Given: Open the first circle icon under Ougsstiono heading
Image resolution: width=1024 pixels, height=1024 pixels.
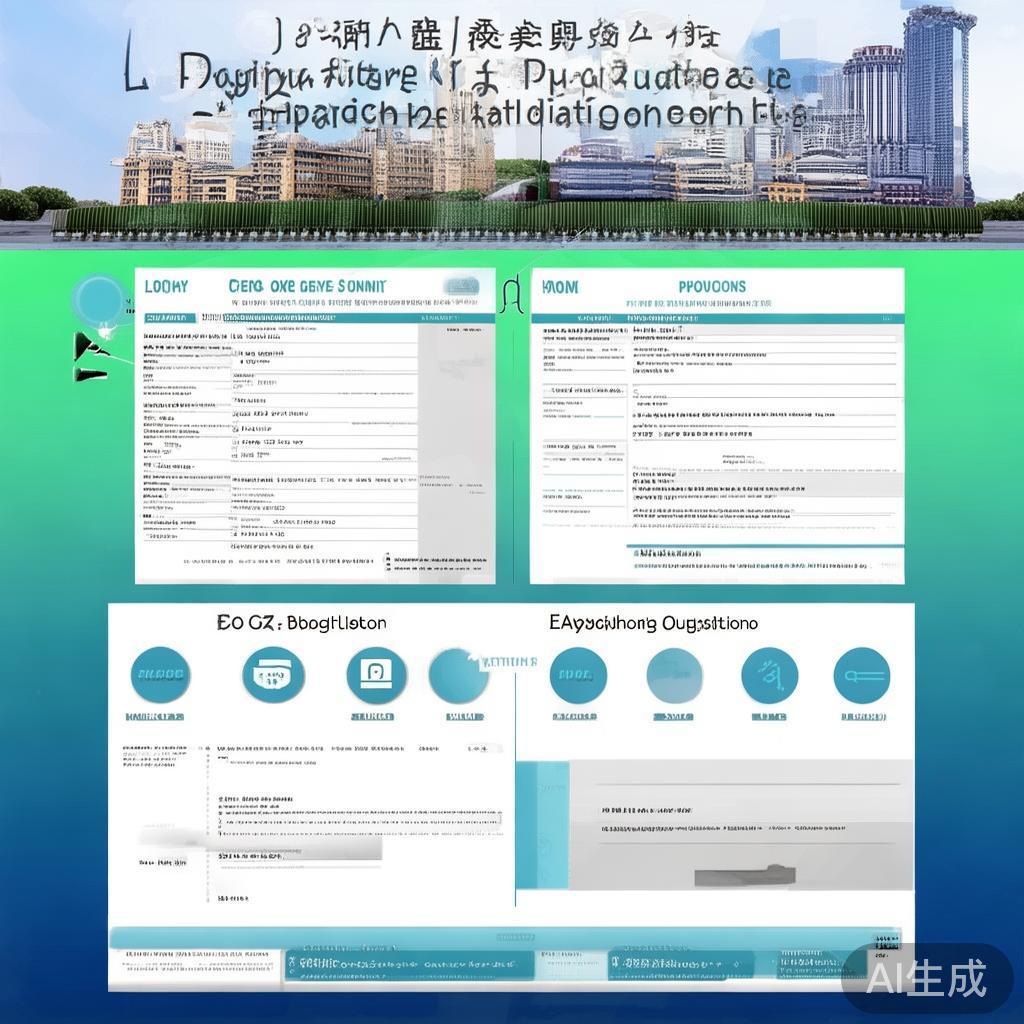Looking at the screenshot, I should tap(578, 675).
